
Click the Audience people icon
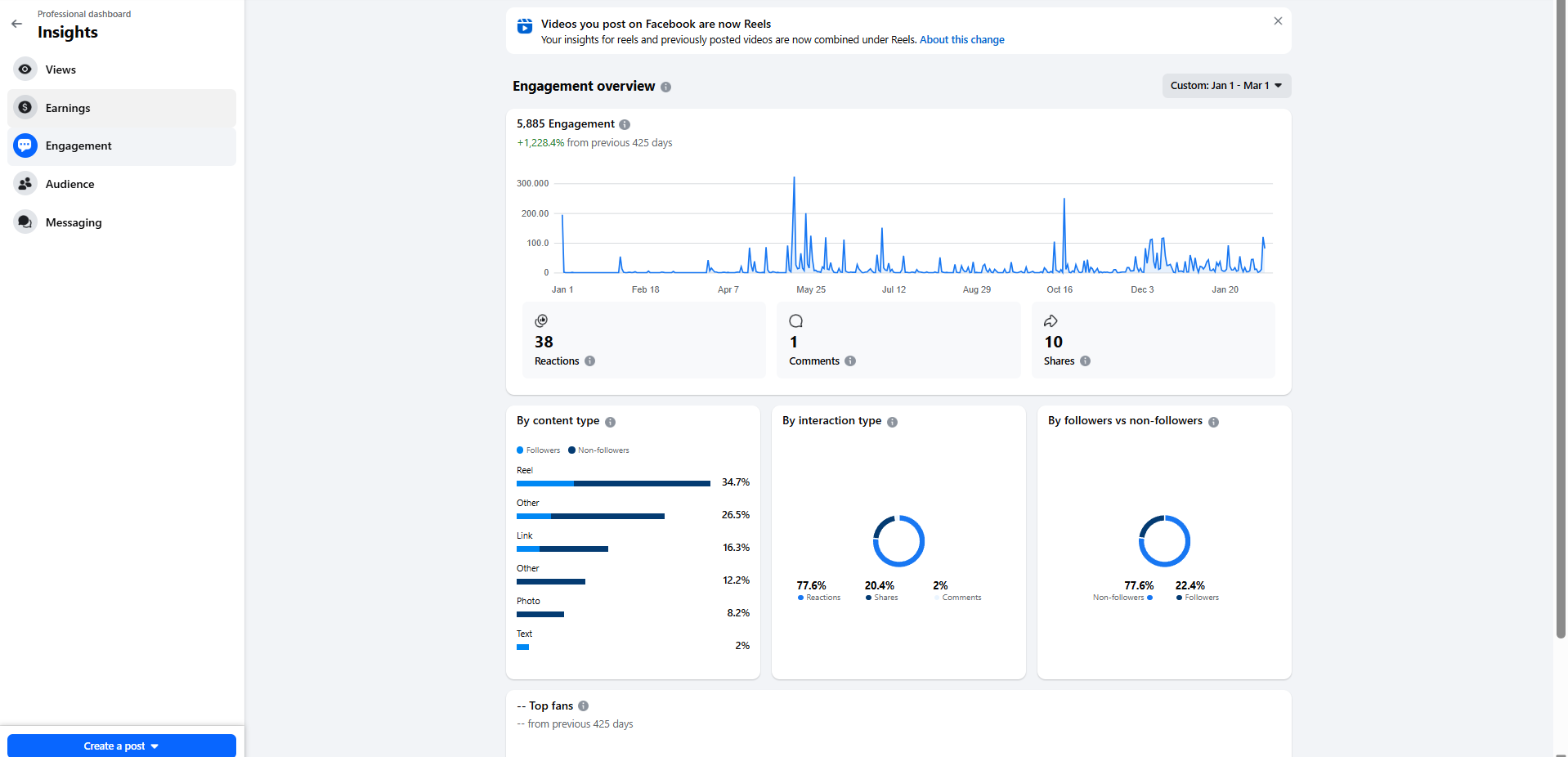25,184
